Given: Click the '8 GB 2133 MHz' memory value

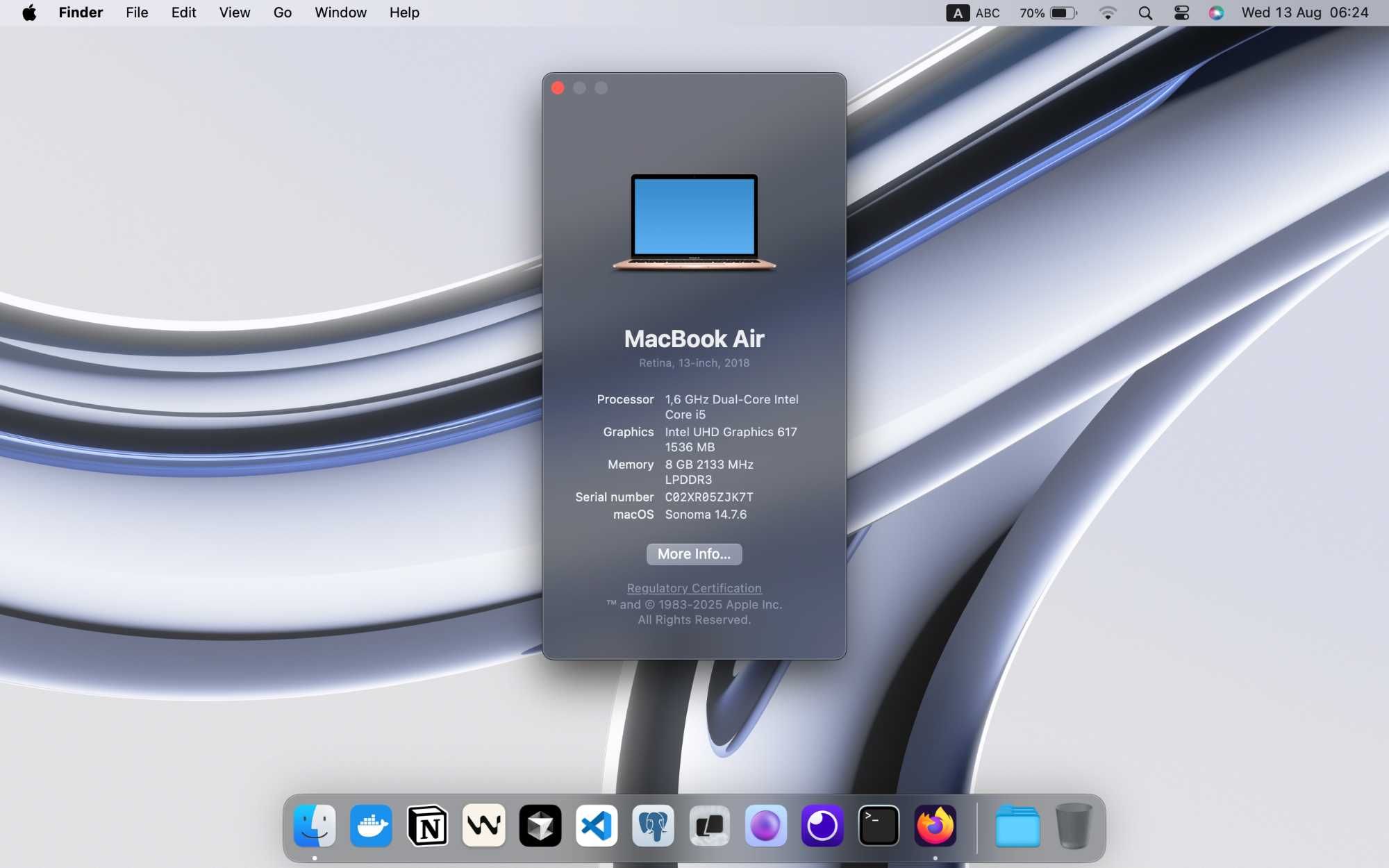Looking at the screenshot, I should [x=709, y=465].
